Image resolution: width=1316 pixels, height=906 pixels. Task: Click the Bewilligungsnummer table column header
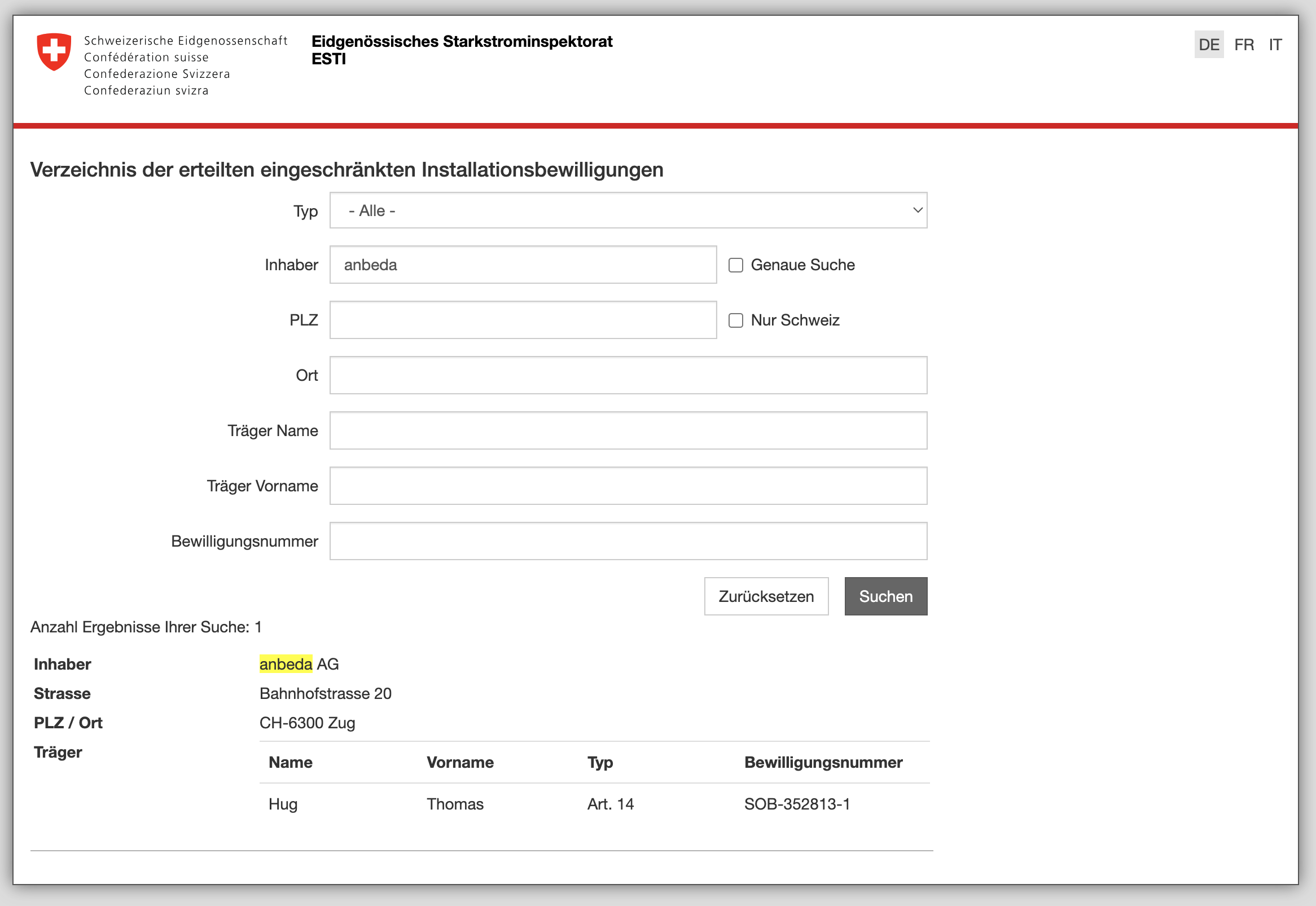pyautogui.click(x=823, y=762)
